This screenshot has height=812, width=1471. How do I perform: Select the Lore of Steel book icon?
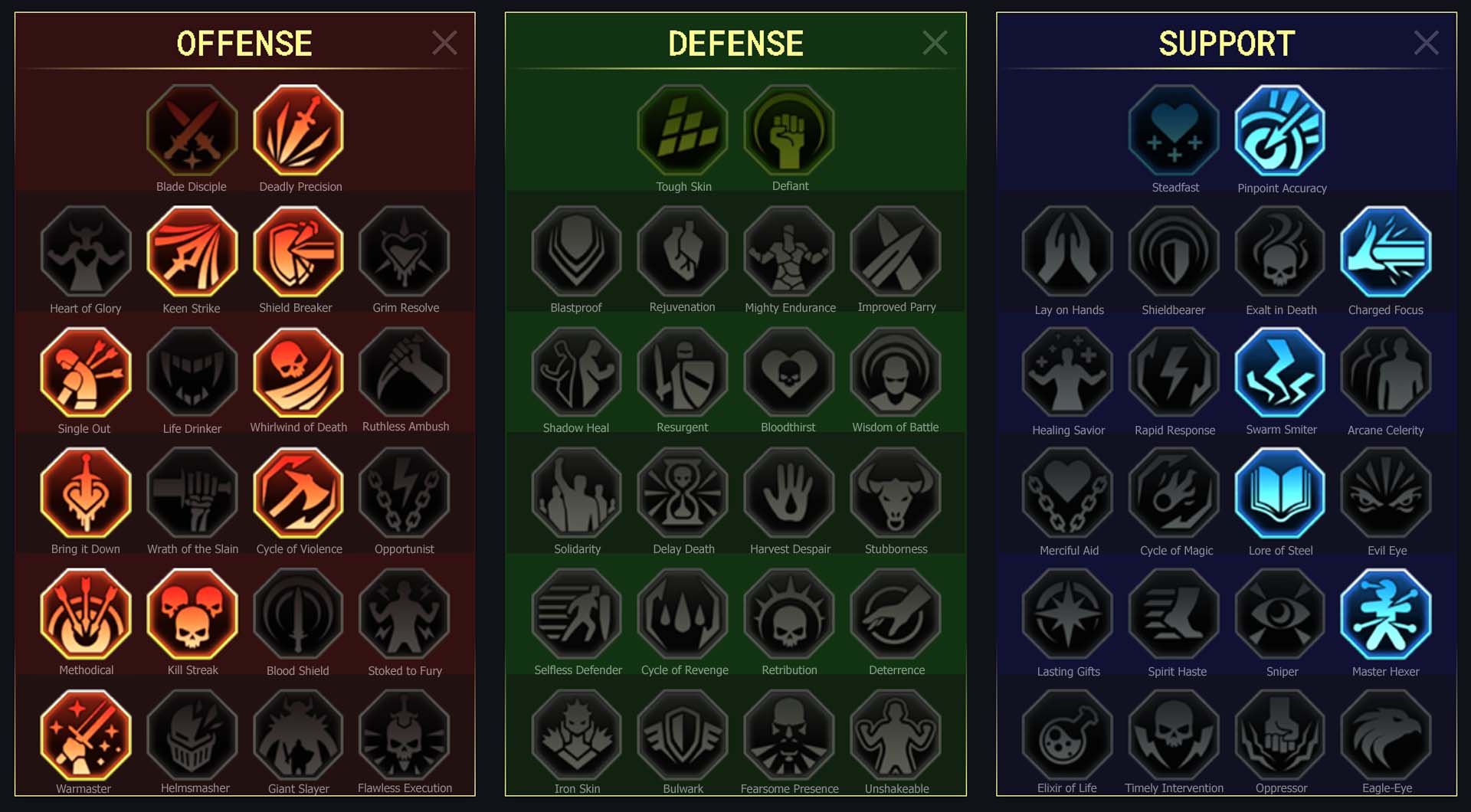[1280, 494]
